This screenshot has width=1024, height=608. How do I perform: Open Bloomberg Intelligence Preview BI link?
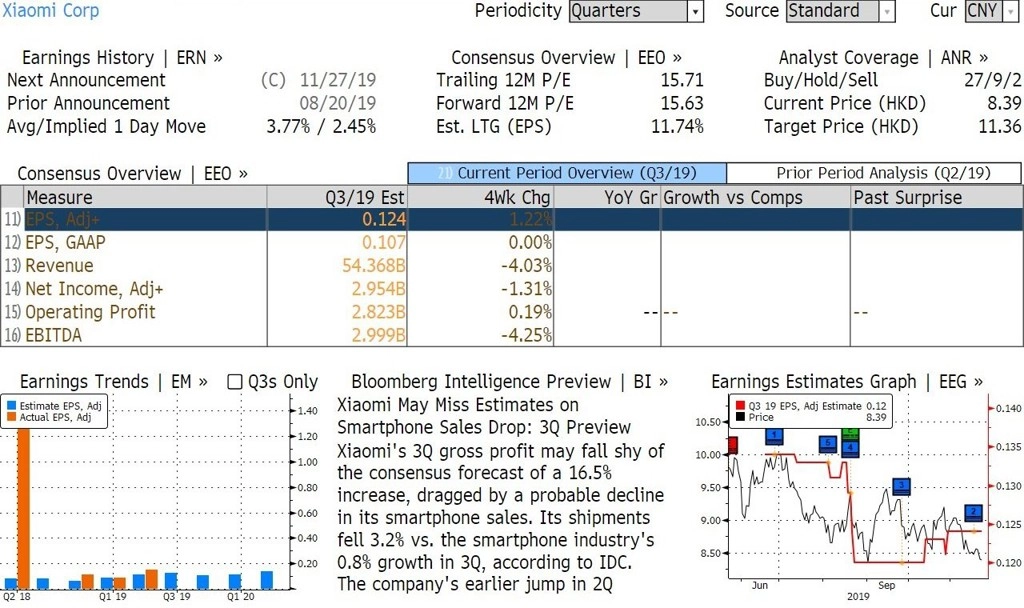(x=509, y=382)
